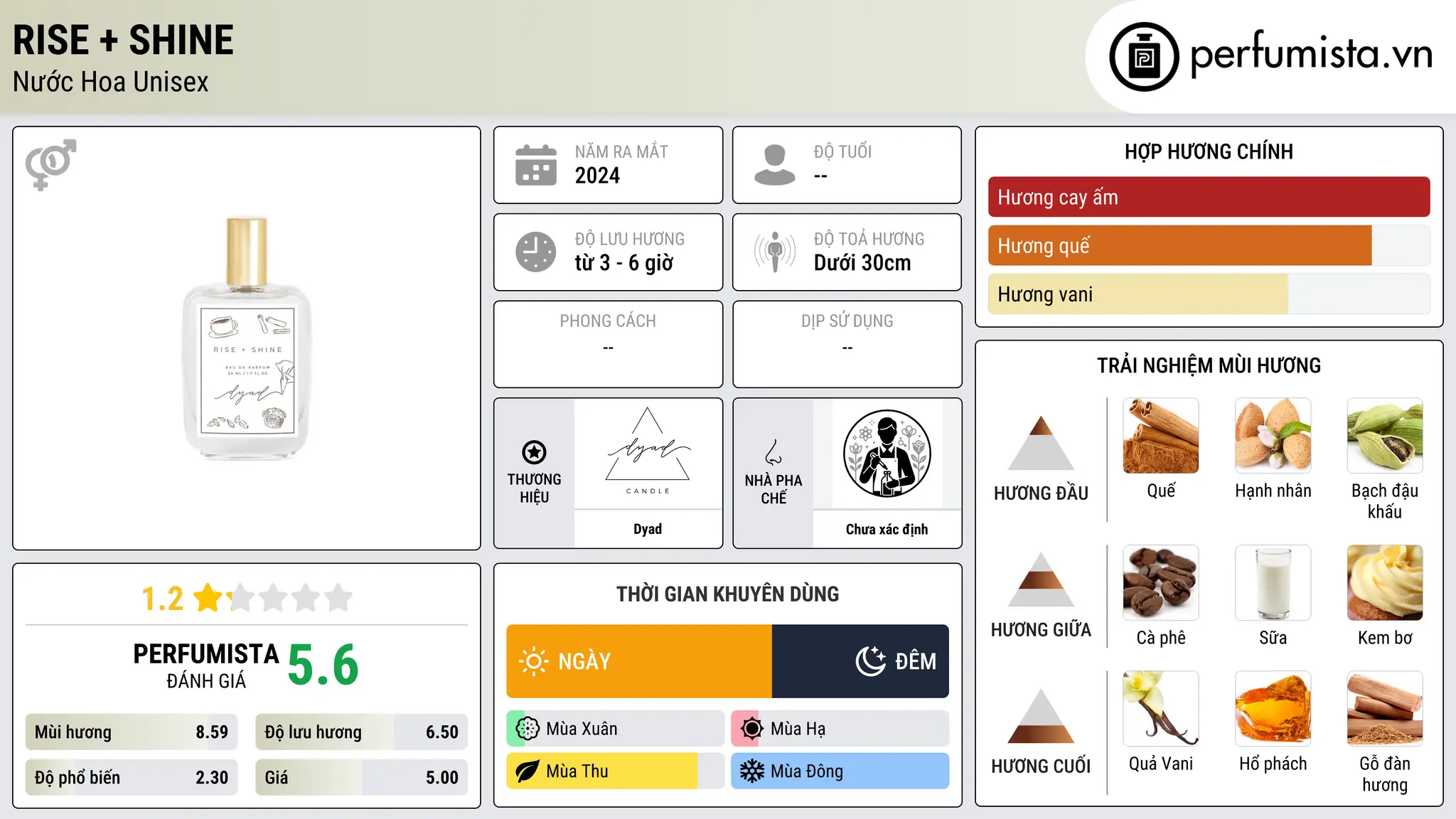The image size is (1456, 819).
Task: Click the Độ phổ biến 2.30 score bar
Action: tap(132, 778)
